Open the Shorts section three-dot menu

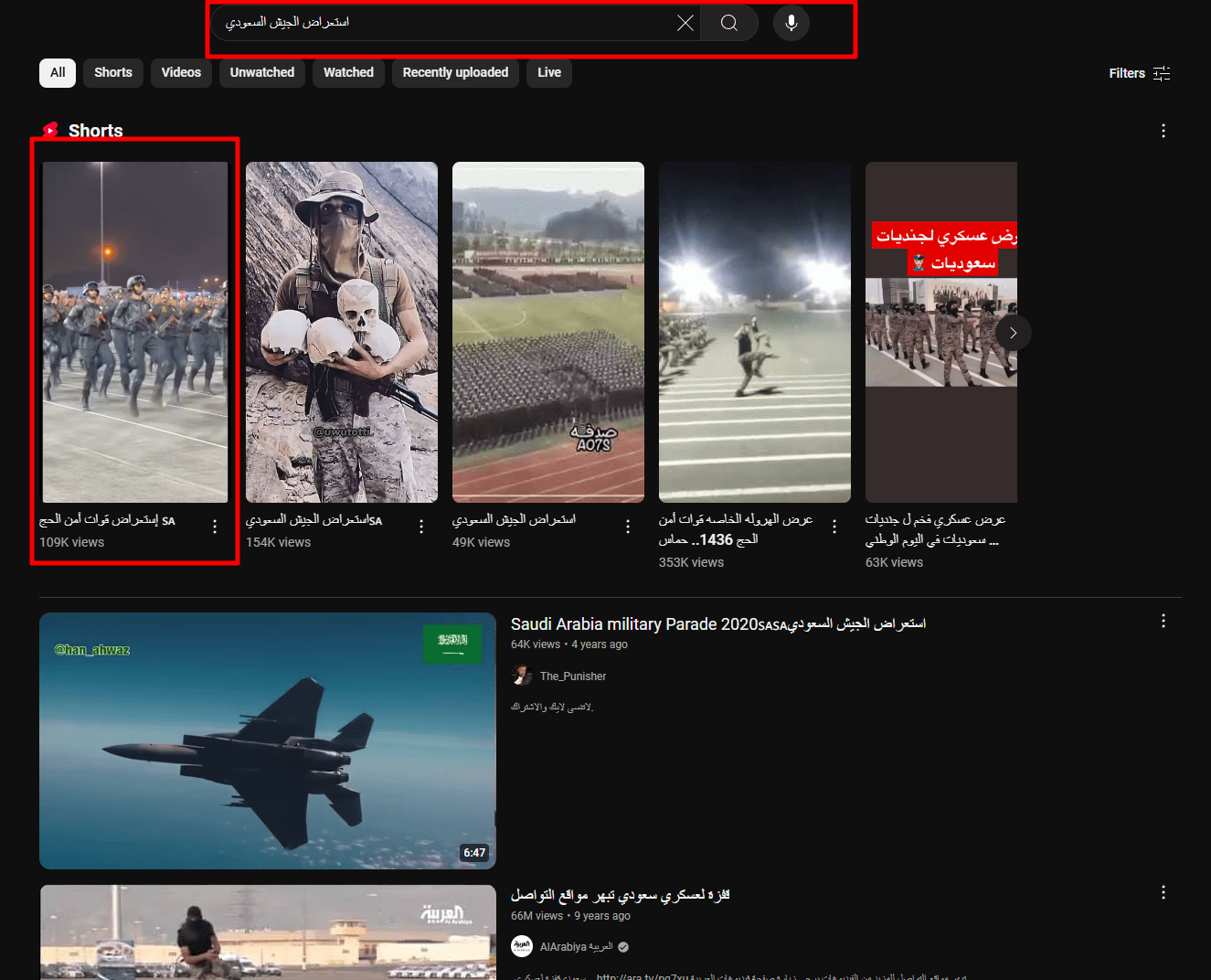pos(1163,131)
